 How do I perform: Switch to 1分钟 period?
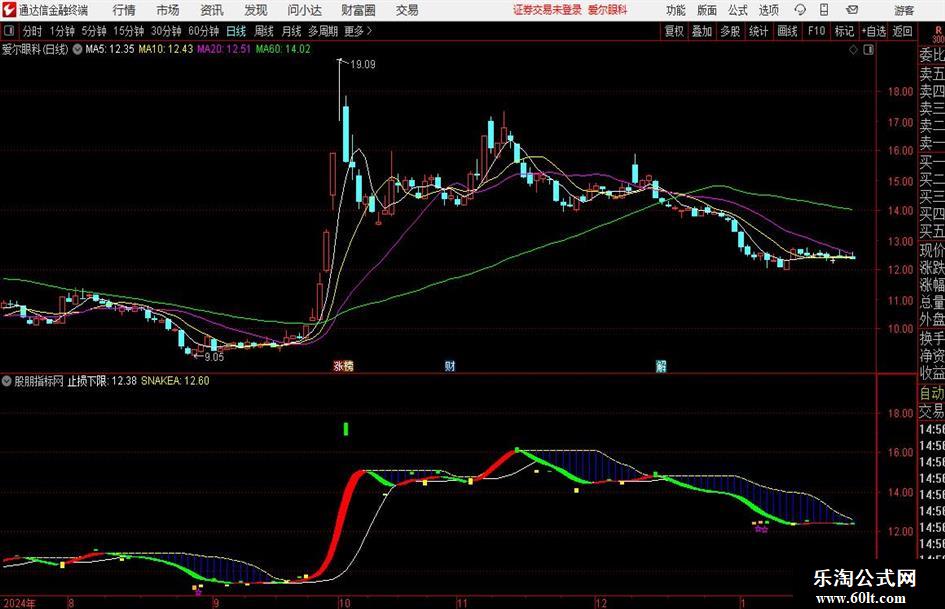coord(61,31)
